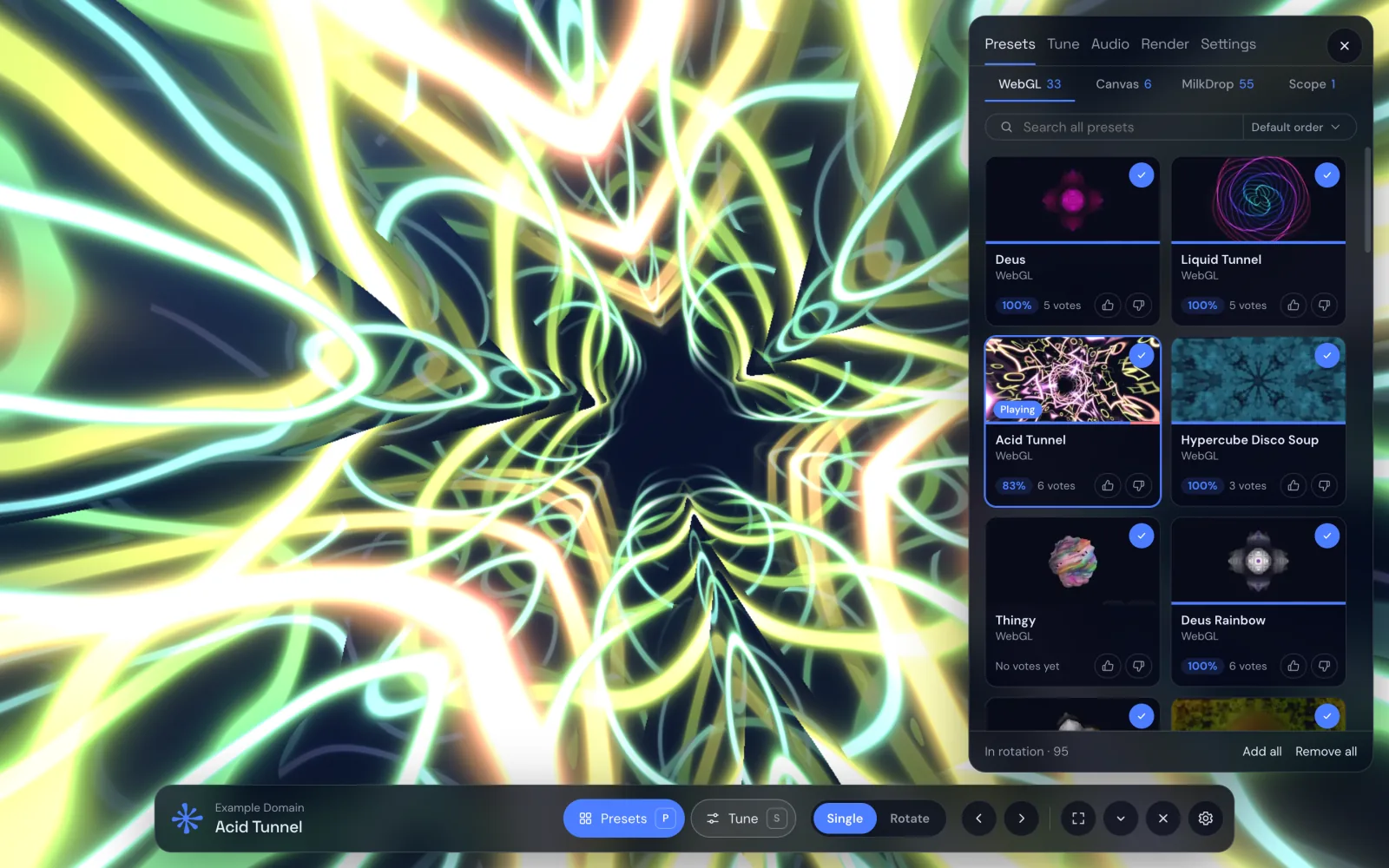This screenshot has height=868, width=1389.
Task: Click the Search all presets field
Action: (x=1114, y=128)
